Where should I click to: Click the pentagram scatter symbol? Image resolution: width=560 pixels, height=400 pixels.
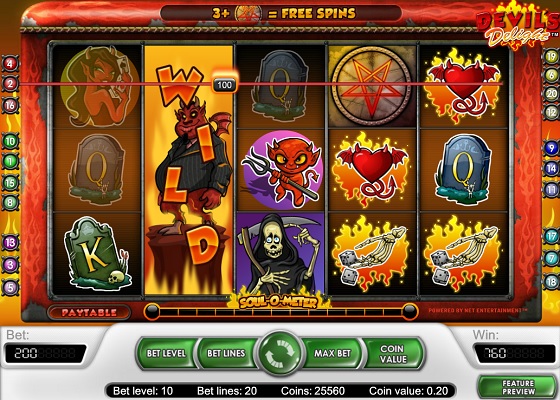tap(371, 86)
